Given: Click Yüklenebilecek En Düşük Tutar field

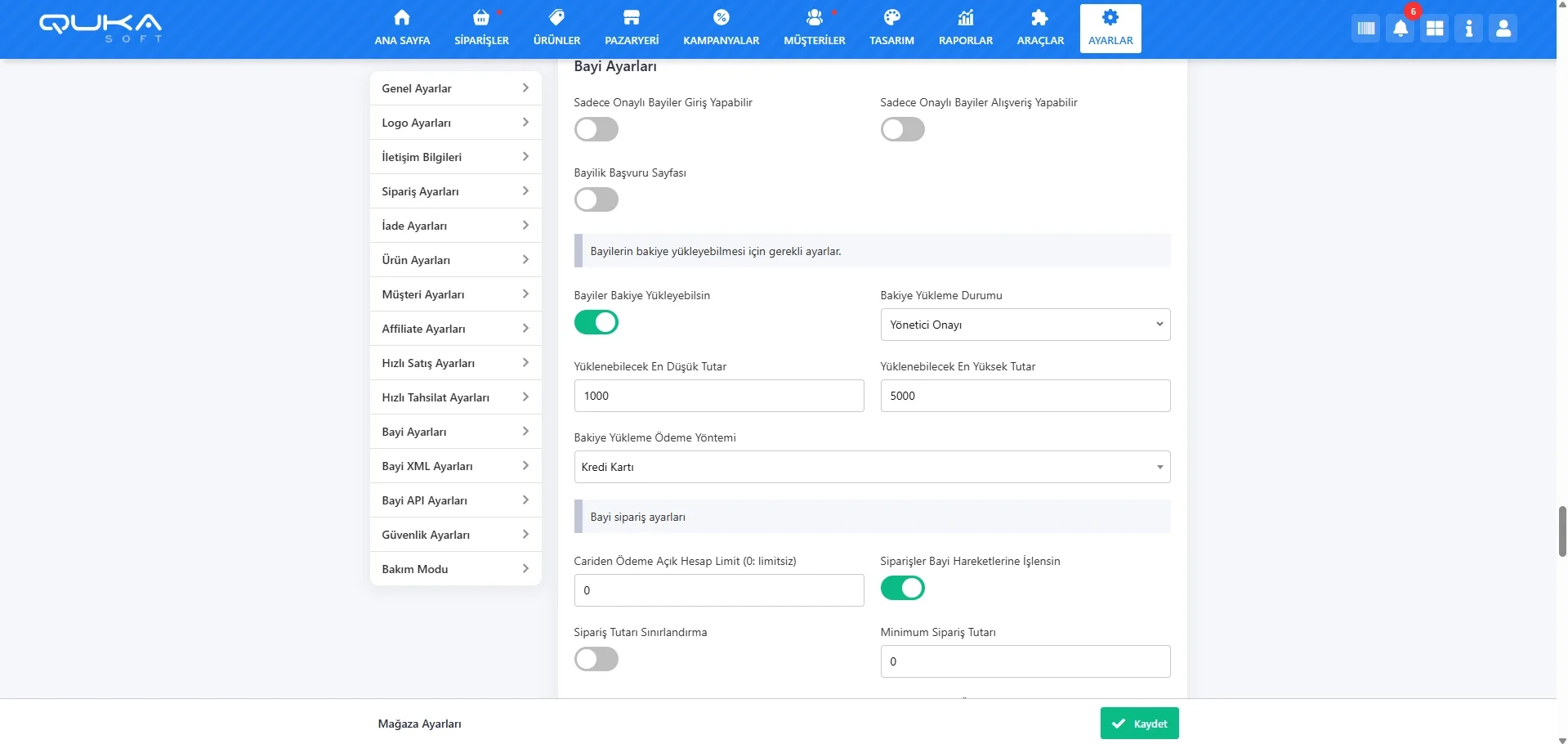Looking at the screenshot, I should click(718, 396).
